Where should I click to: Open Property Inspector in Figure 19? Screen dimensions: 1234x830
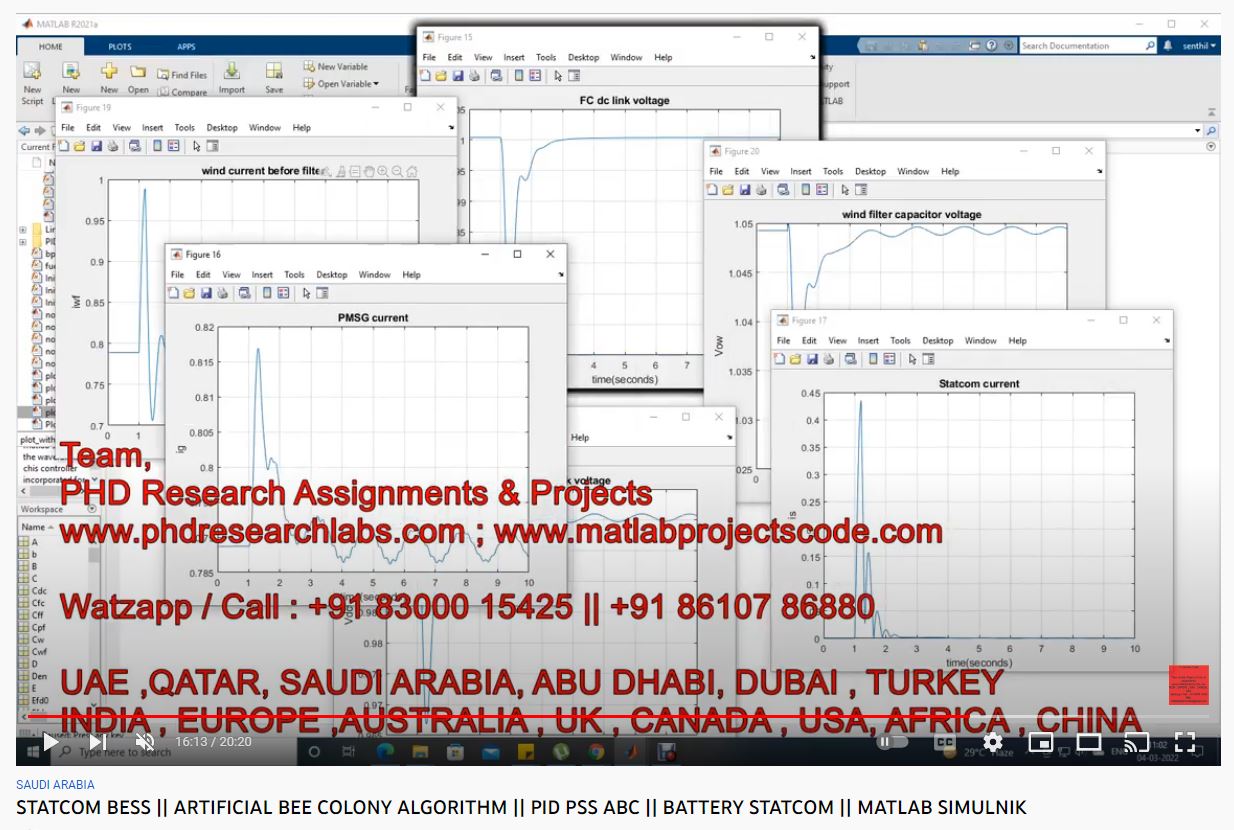pos(212,146)
